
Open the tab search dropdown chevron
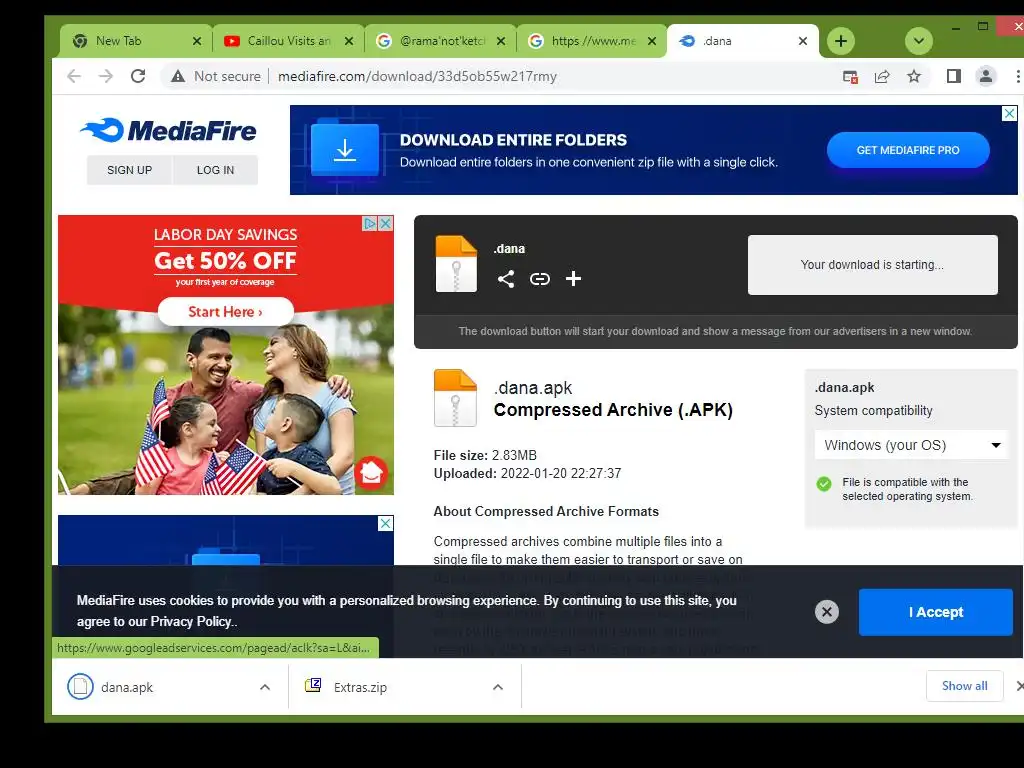(919, 41)
